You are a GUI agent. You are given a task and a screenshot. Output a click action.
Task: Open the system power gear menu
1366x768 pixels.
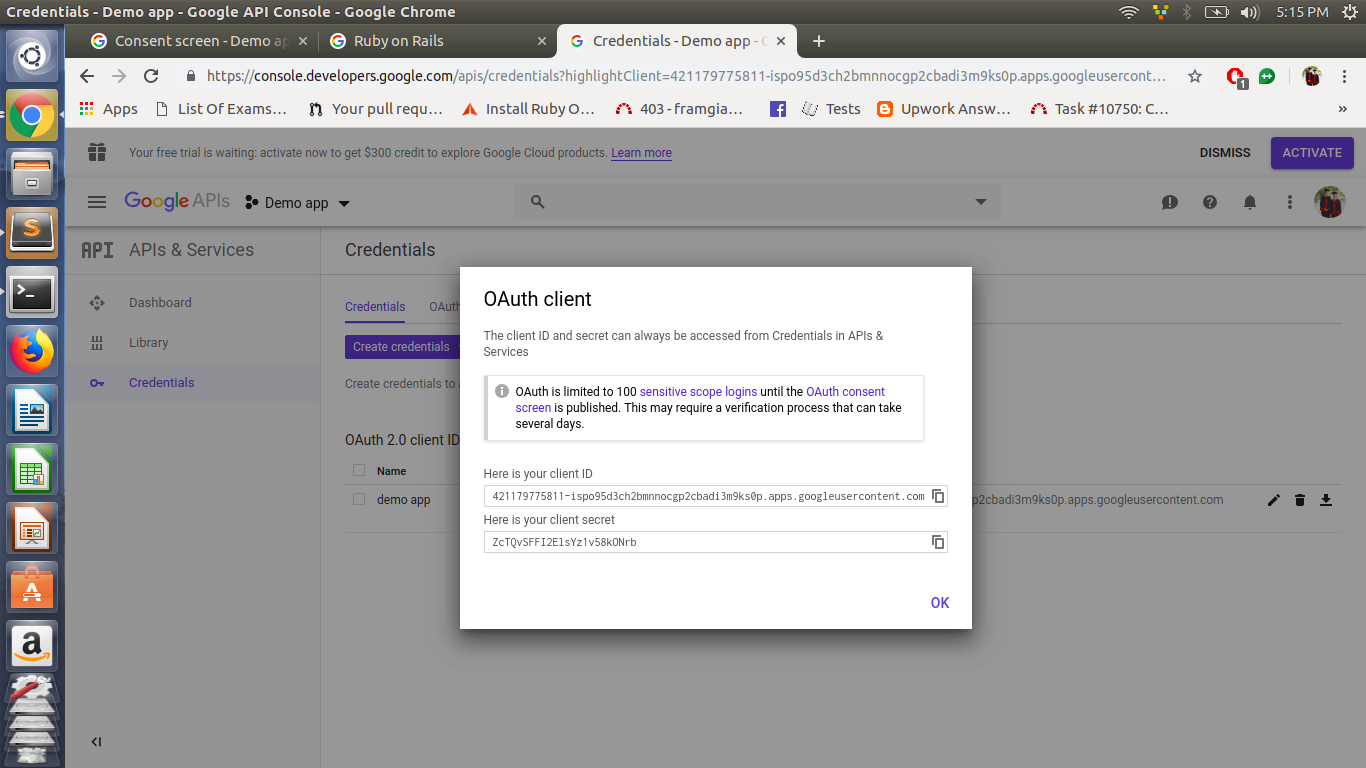point(1349,12)
